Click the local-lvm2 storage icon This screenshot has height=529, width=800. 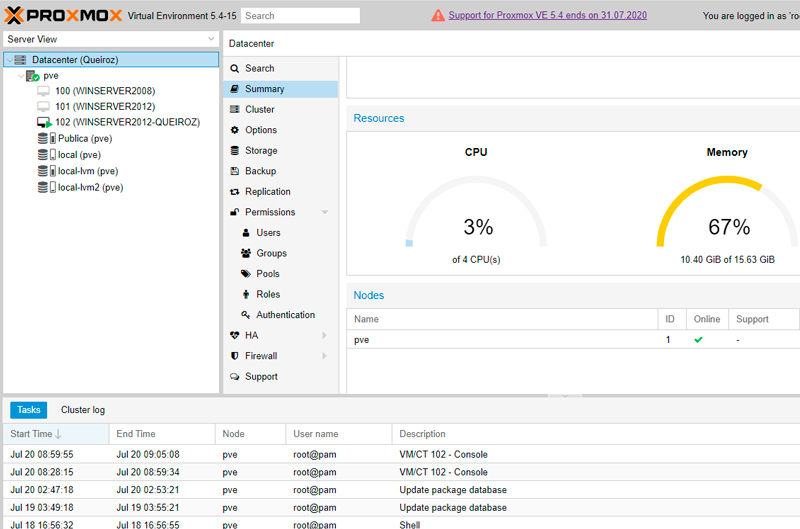click(46, 187)
